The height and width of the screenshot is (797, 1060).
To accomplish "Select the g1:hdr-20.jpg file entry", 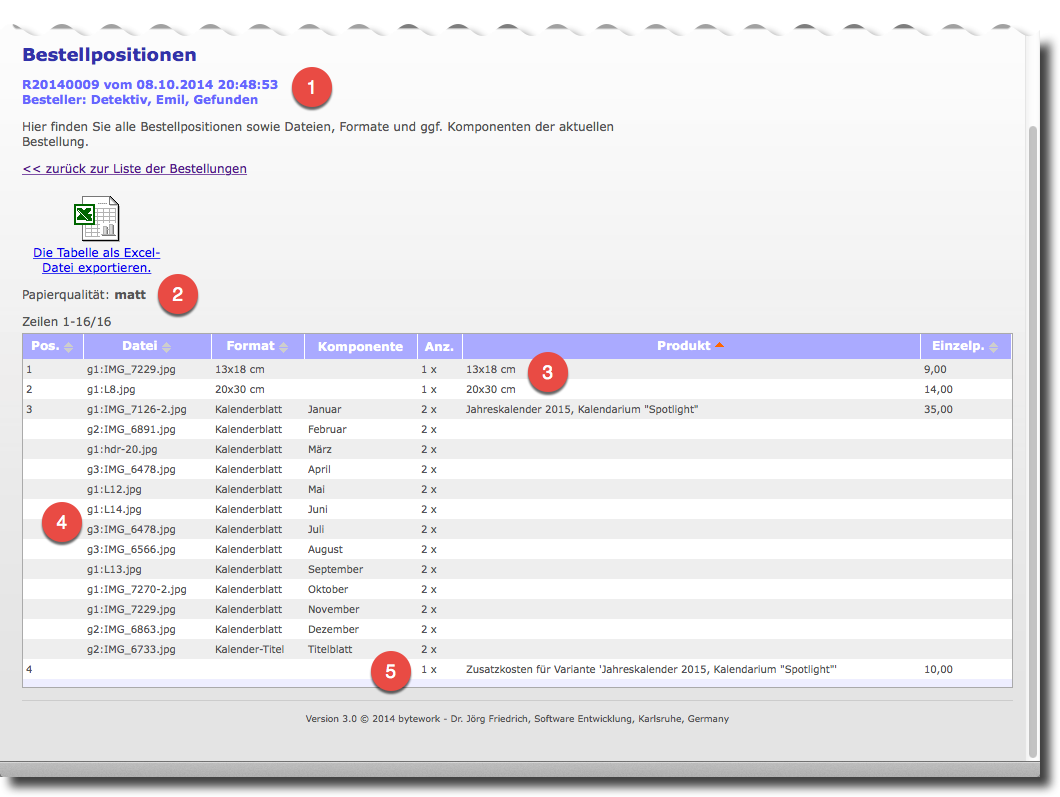I will tap(122, 449).
